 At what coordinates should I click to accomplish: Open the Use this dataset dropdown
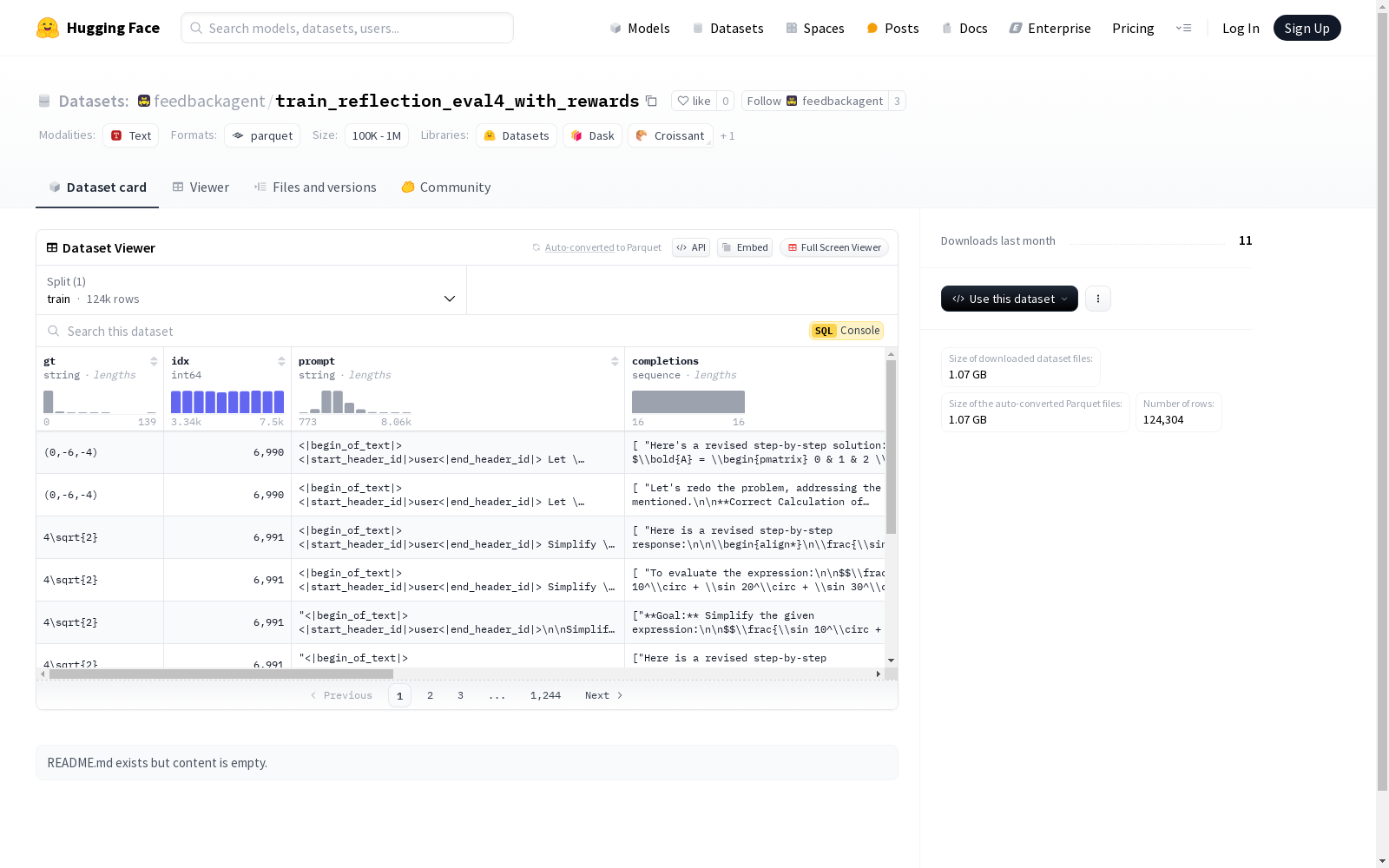coord(1010,299)
